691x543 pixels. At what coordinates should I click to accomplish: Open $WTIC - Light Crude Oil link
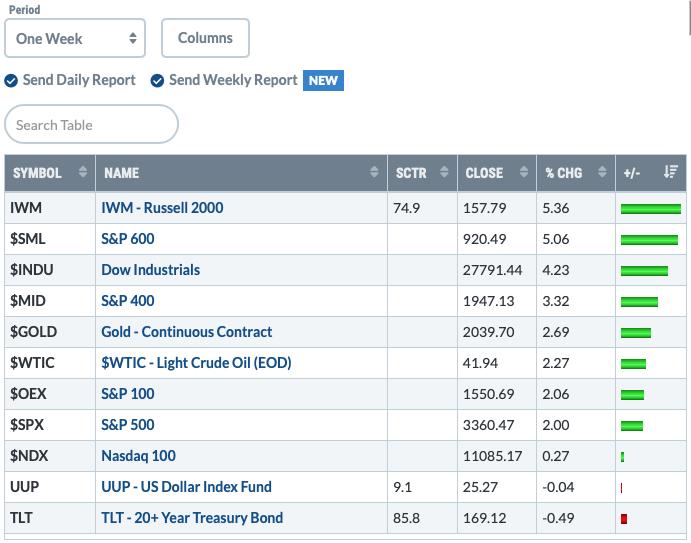click(x=197, y=363)
